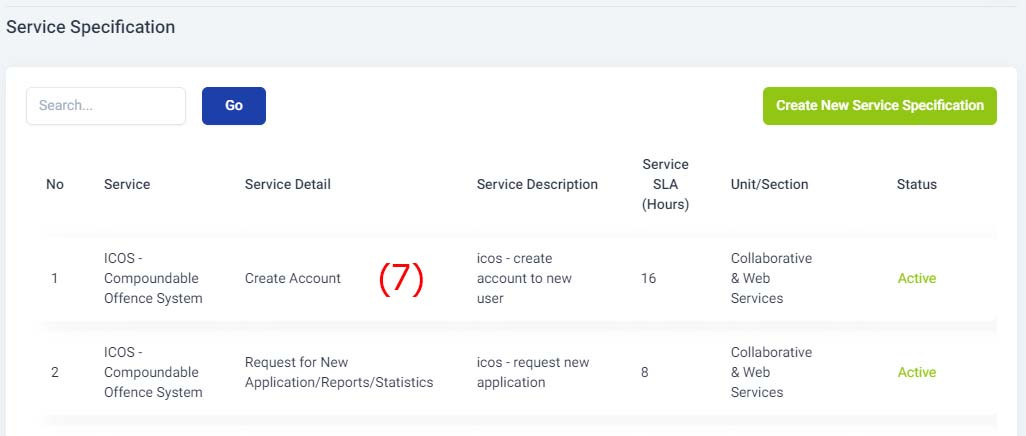Select the ICOS service cell in row 1

point(153,278)
